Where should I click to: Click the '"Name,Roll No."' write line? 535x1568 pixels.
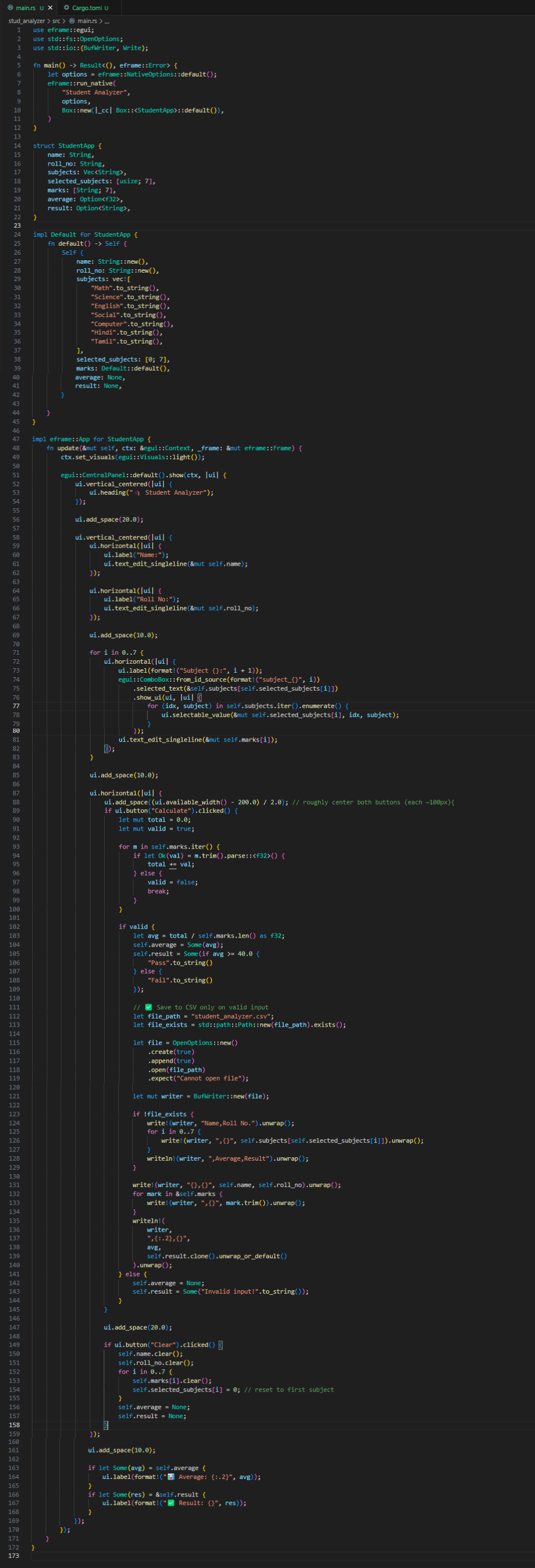pyautogui.click(x=220, y=1123)
